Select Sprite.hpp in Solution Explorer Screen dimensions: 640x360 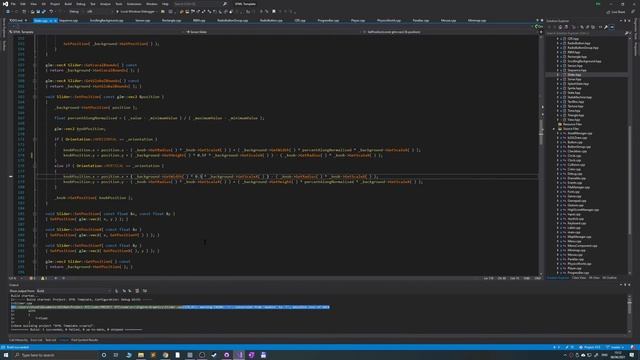(574, 88)
